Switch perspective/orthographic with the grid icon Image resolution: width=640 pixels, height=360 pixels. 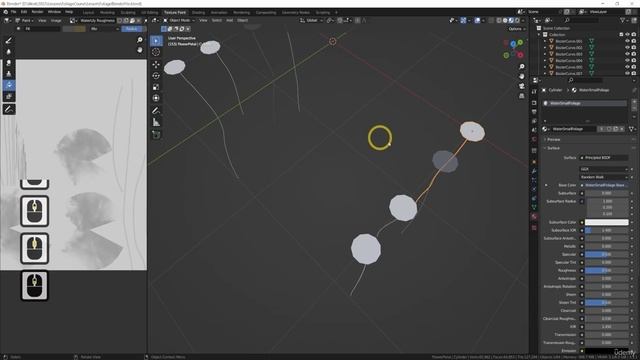coord(522,96)
